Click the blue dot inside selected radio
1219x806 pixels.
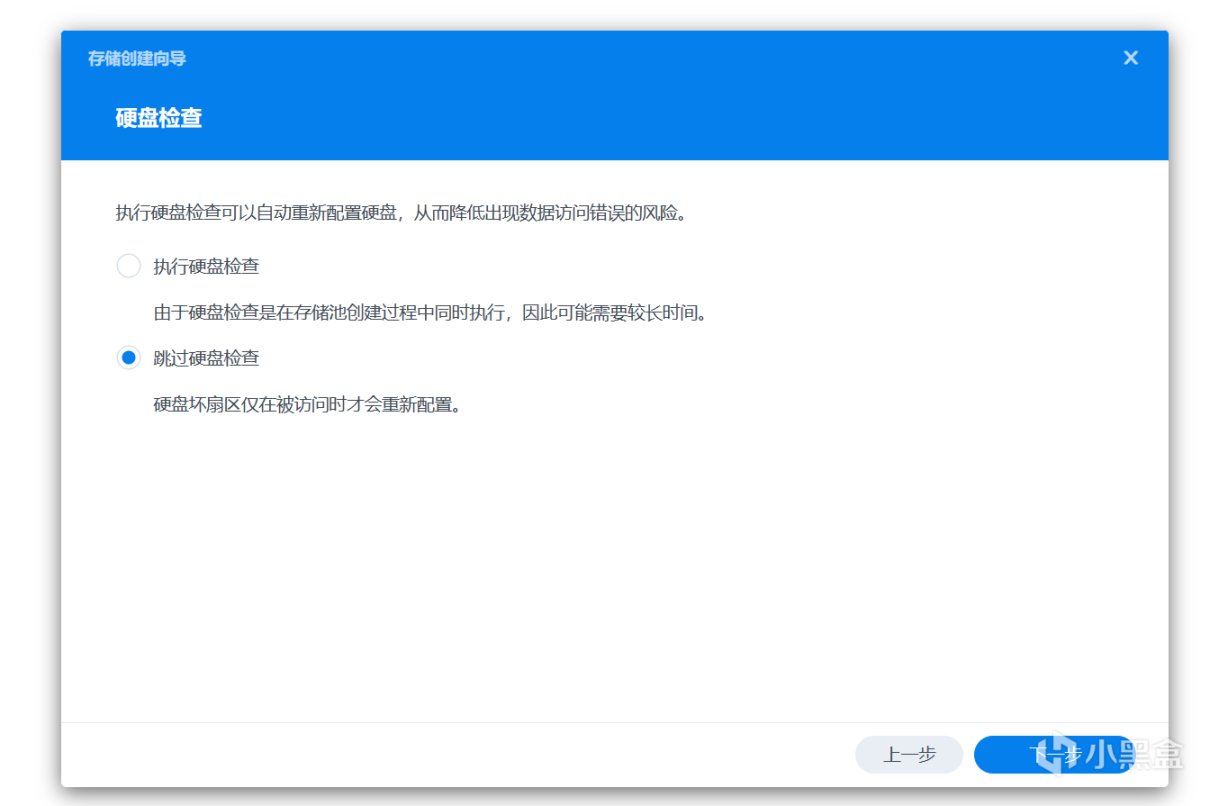coord(128,357)
